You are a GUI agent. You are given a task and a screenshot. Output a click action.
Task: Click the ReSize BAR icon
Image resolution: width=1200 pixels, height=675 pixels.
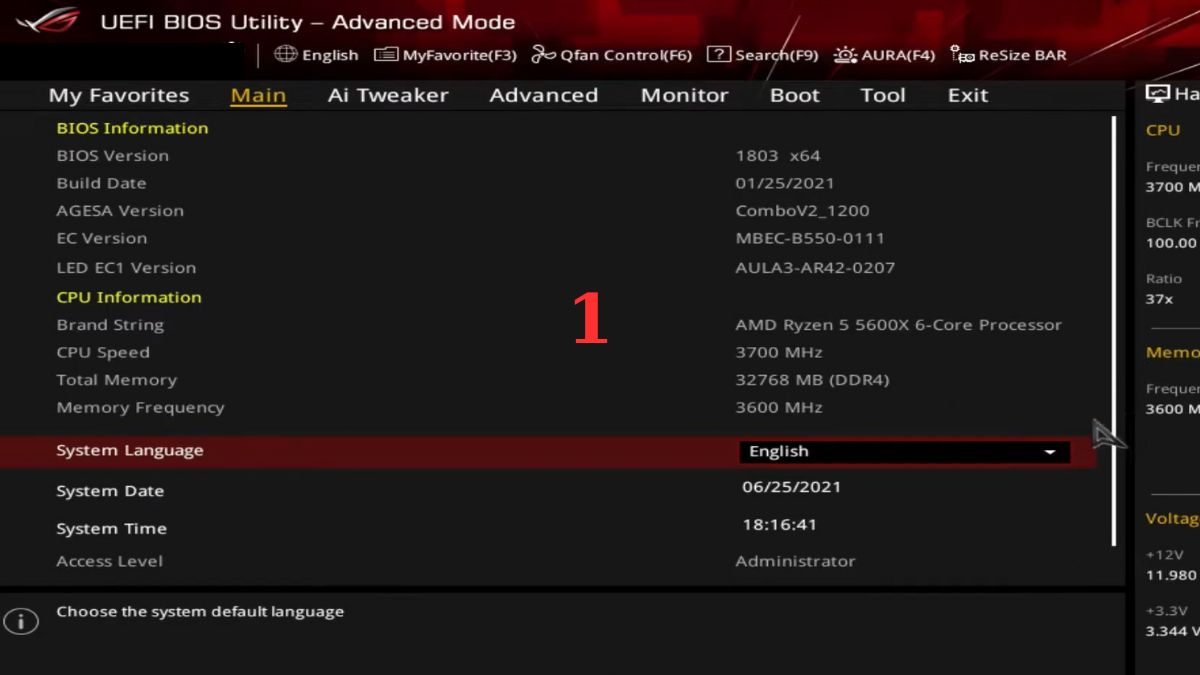click(962, 55)
